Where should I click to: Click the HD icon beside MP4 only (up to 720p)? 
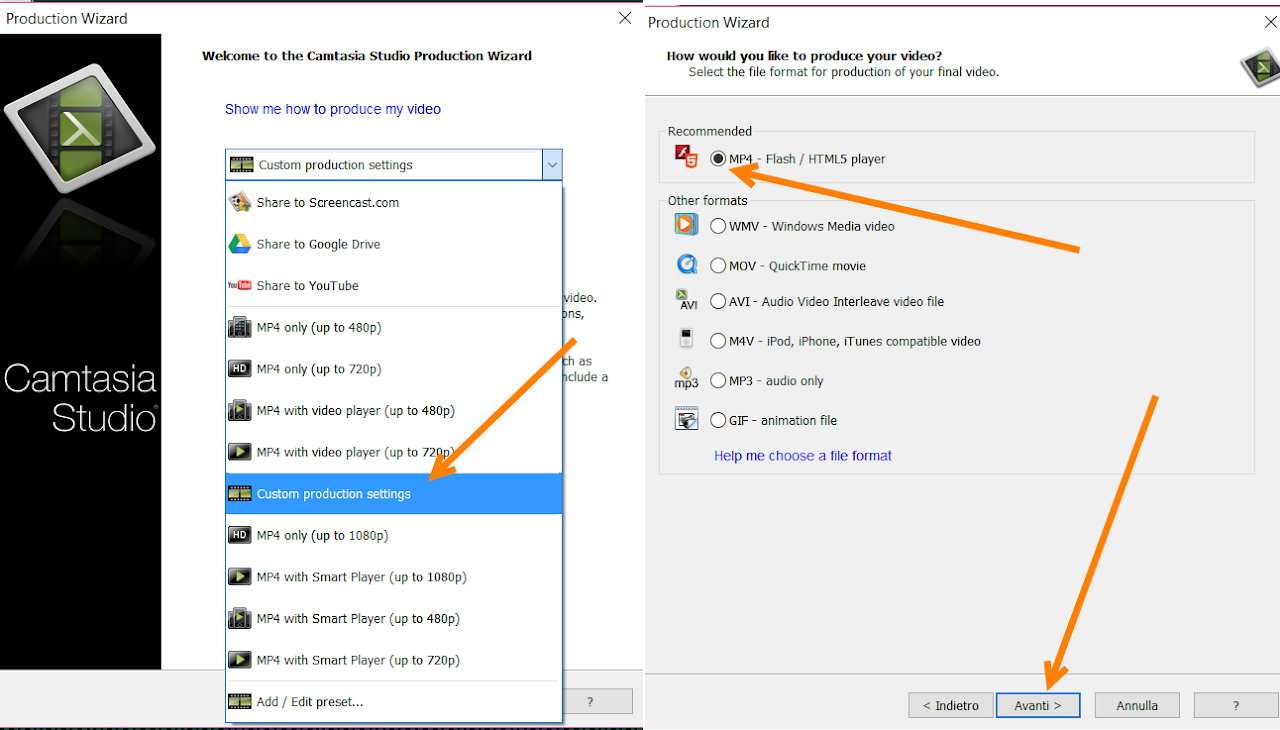pyautogui.click(x=240, y=369)
